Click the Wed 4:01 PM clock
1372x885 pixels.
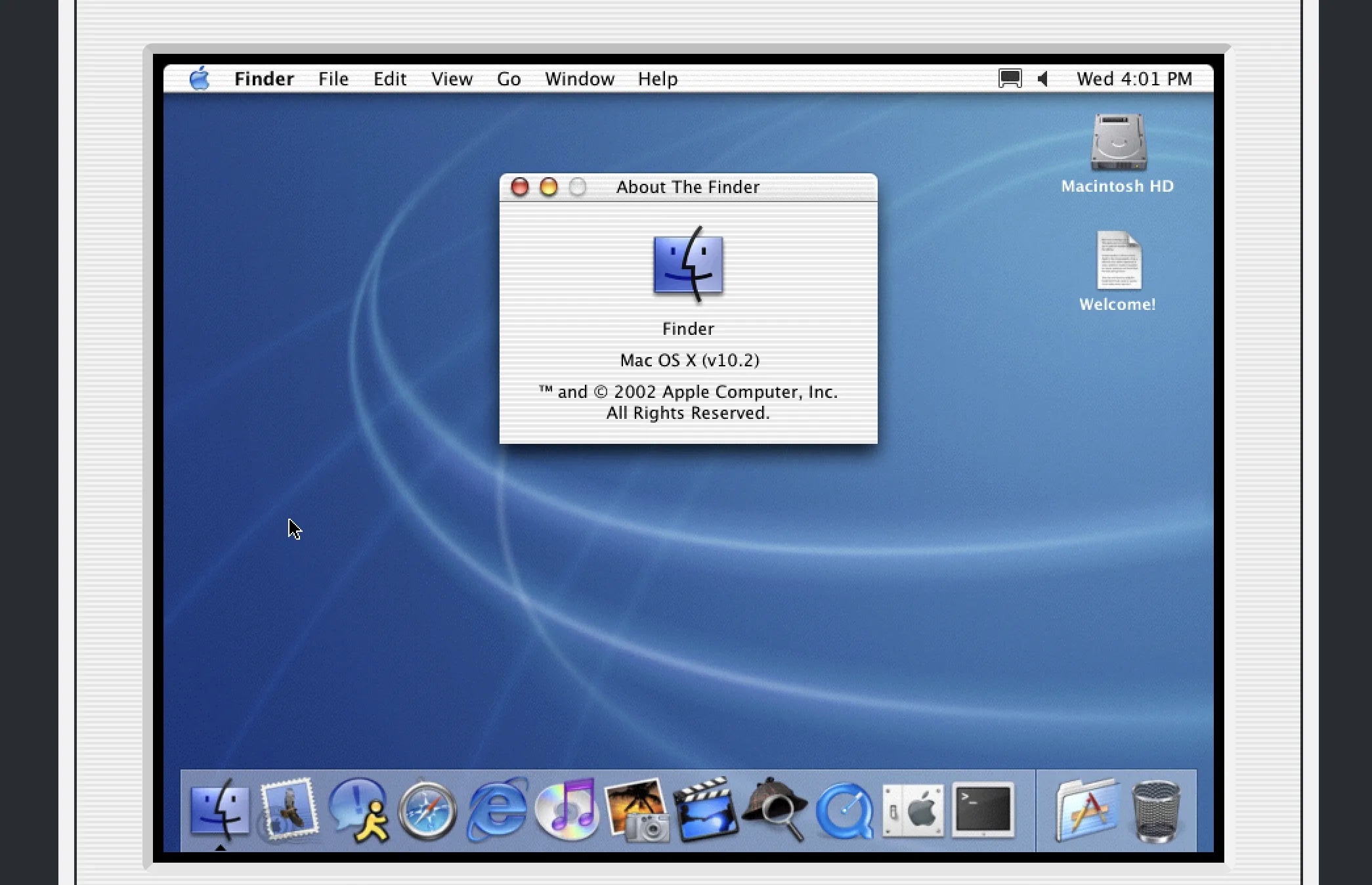tap(1134, 79)
